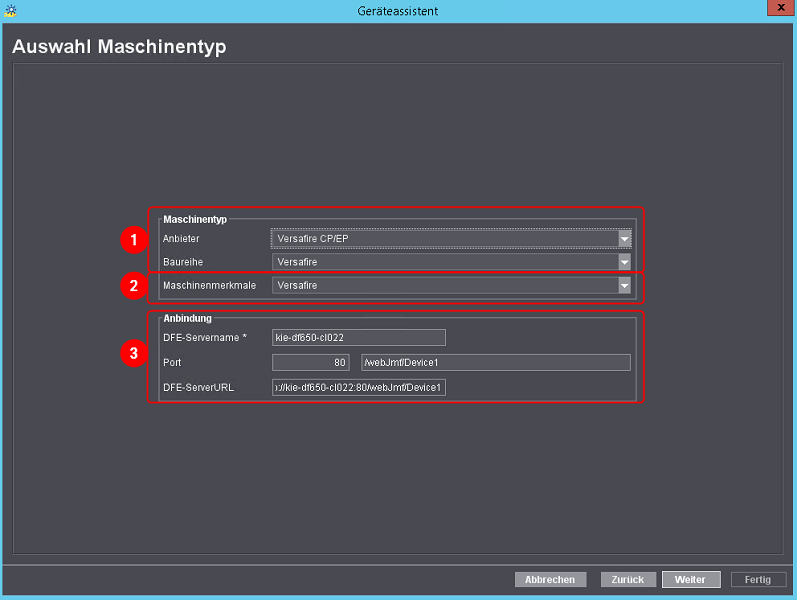Go back with the Zurück button

[628, 580]
